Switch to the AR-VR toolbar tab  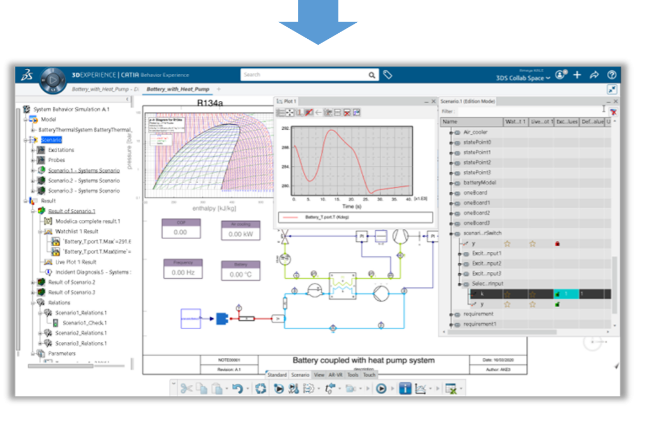[335, 375]
